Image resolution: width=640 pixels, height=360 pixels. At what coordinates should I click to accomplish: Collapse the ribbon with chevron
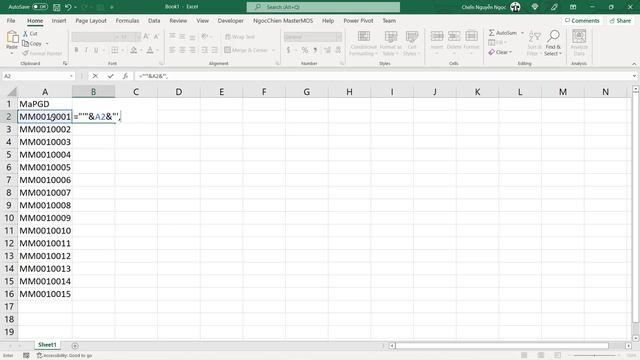(x=634, y=64)
